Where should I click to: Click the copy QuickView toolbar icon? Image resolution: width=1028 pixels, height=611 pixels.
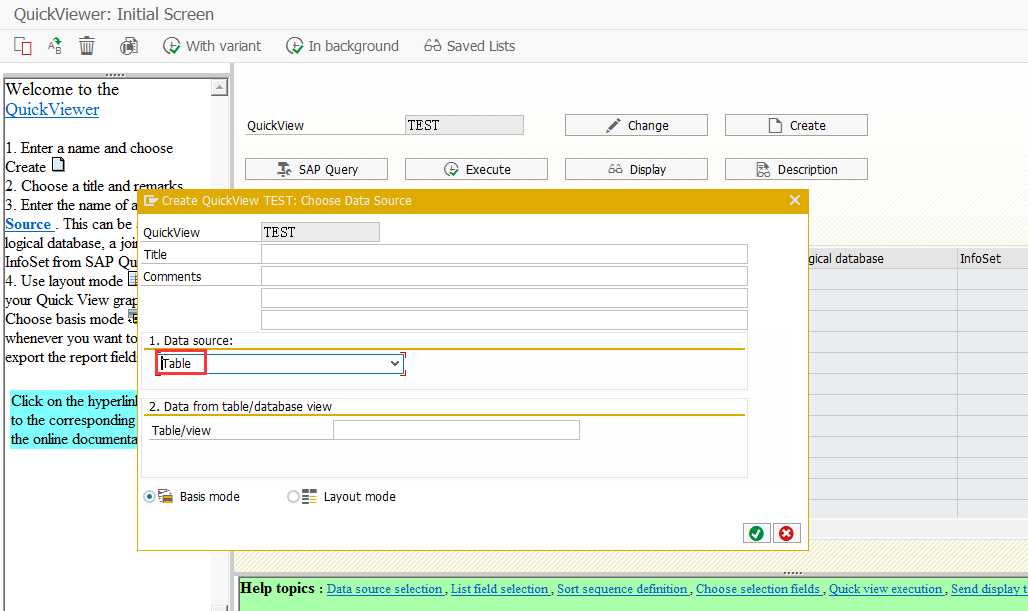22,46
